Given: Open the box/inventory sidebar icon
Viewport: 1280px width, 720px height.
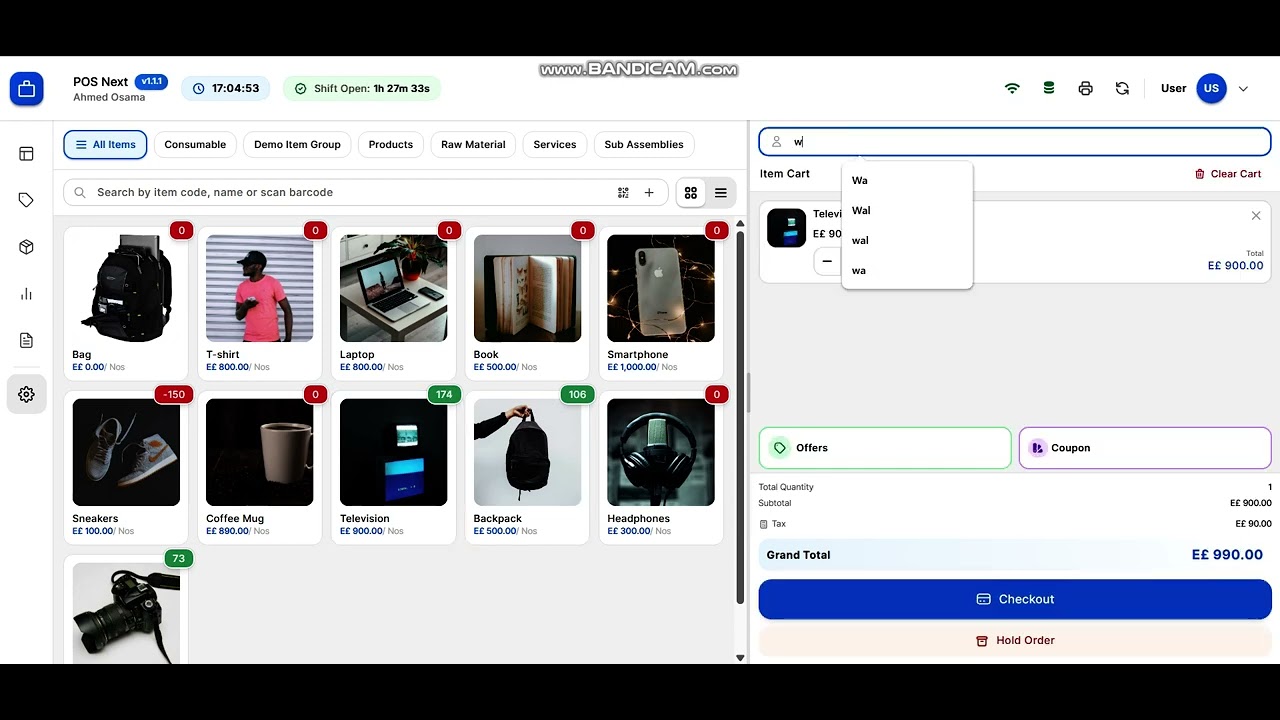Looking at the screenshot, I should pyautogui.click(x=27, y=247).
